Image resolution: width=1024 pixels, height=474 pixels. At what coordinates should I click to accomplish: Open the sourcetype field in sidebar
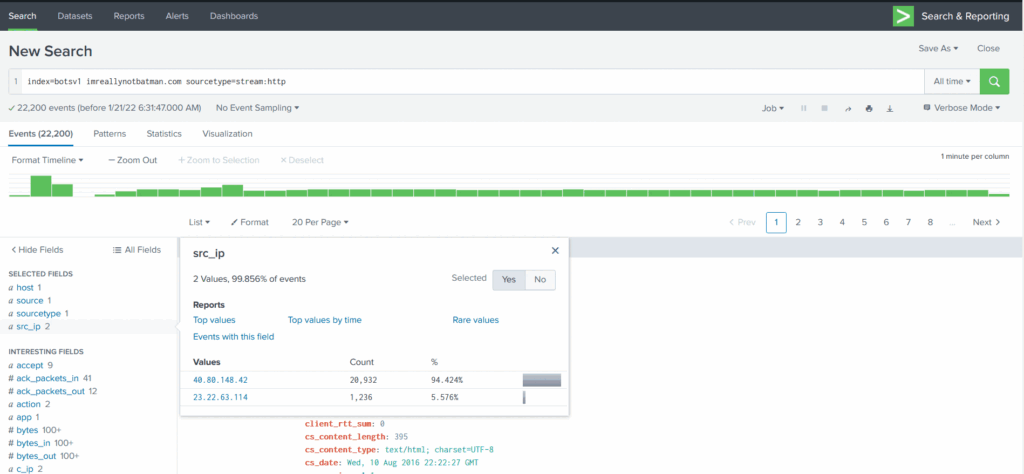pyautogui.click(x=39, y=313)
